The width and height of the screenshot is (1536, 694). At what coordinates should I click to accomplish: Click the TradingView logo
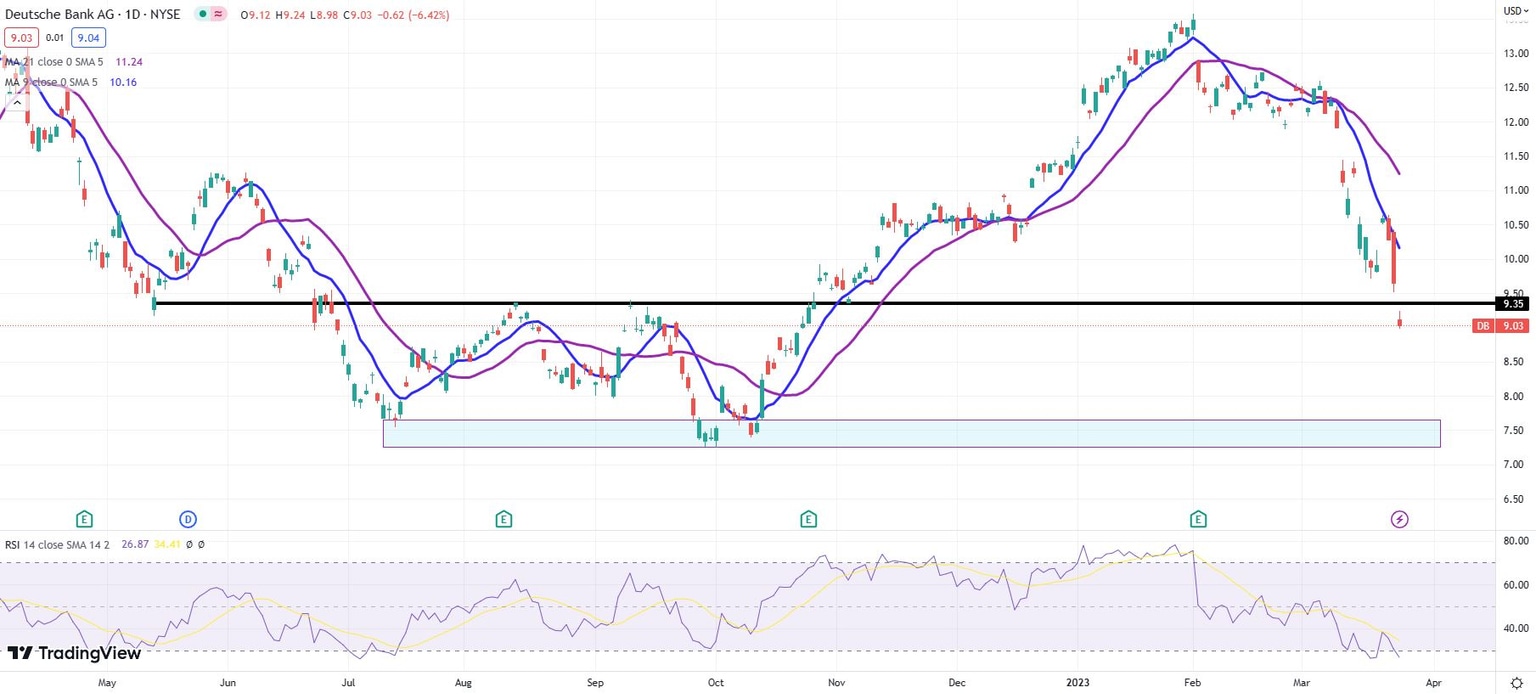[74, 653]
